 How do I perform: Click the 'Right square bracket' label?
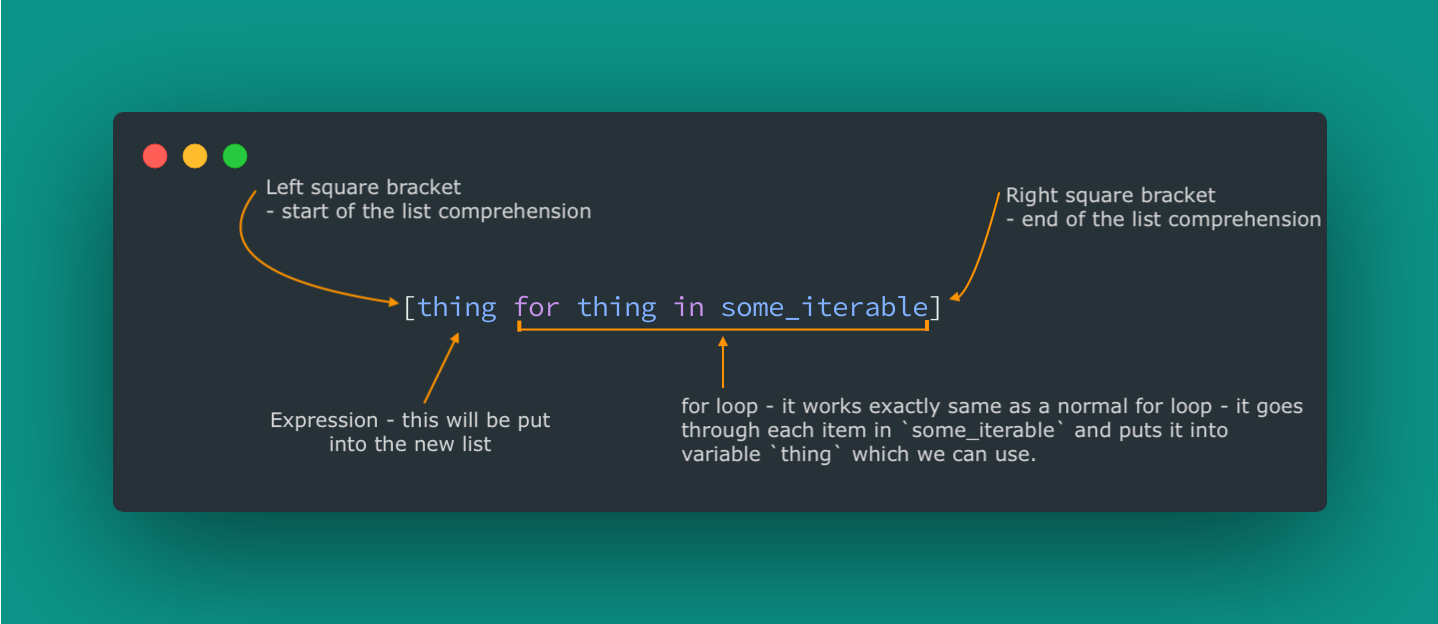pyautogui.click(x=1110, y=195)
